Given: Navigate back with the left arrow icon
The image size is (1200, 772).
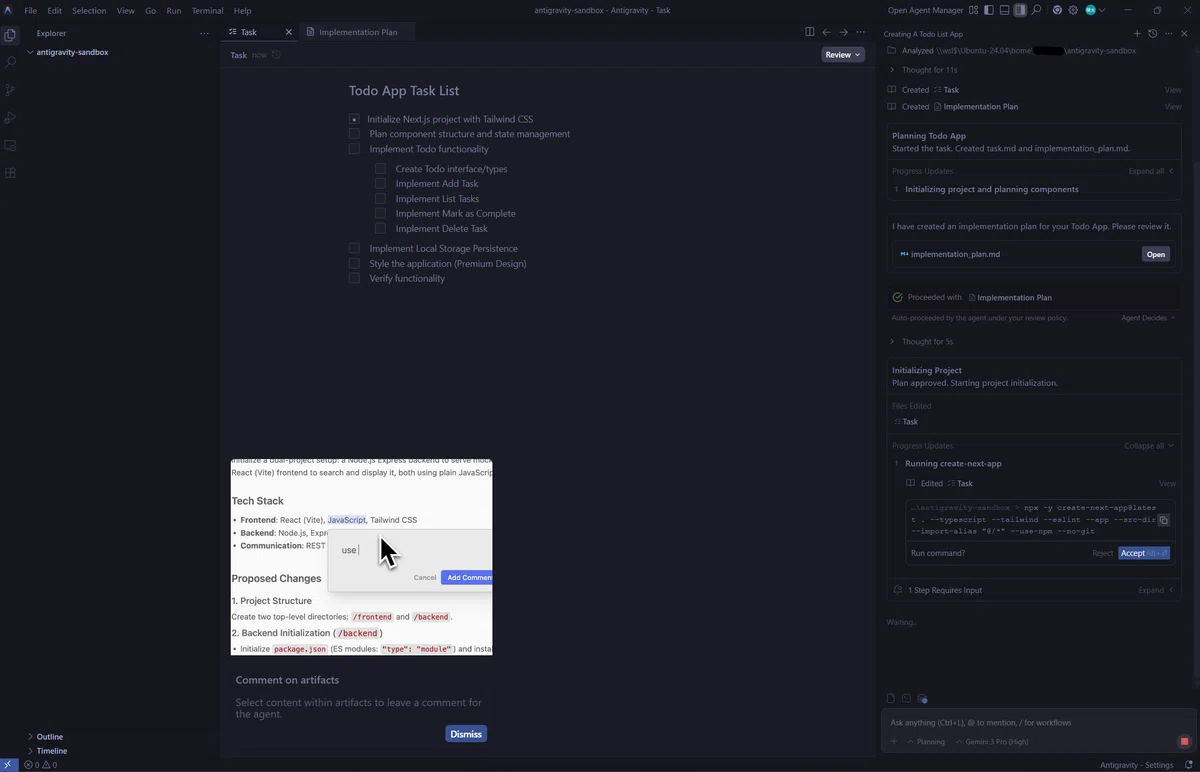Looking at the screenshot, I should coord(826,32).
